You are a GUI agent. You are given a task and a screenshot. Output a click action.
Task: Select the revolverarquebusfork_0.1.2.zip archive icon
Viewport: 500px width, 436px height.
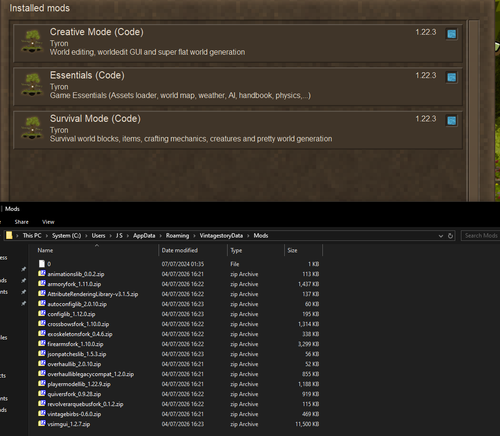(x=42, y=404)
